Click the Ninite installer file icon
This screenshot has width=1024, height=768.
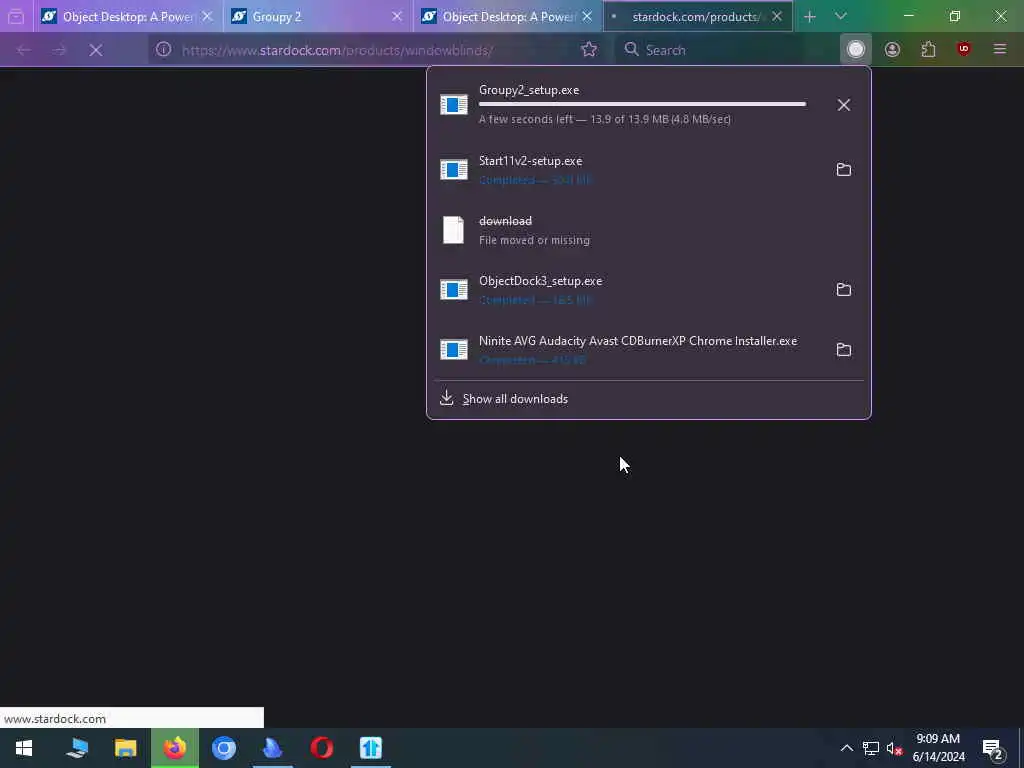[x=454, y=349]
